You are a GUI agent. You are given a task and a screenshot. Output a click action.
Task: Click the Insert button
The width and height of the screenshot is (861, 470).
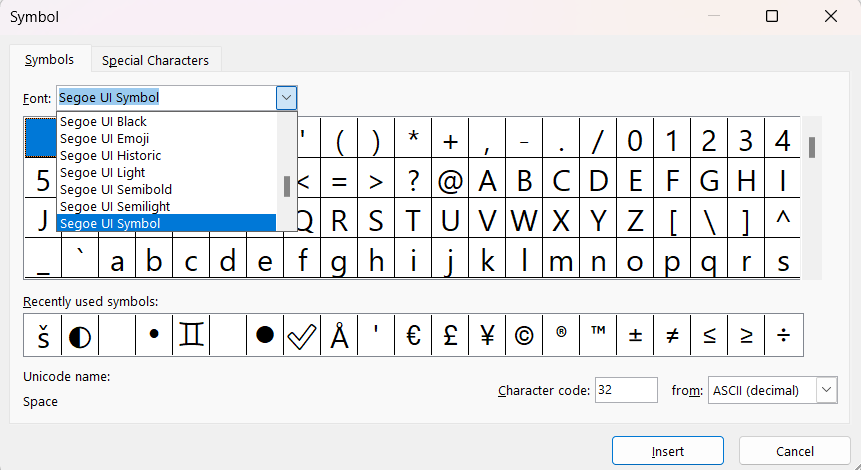pos(668,451)
